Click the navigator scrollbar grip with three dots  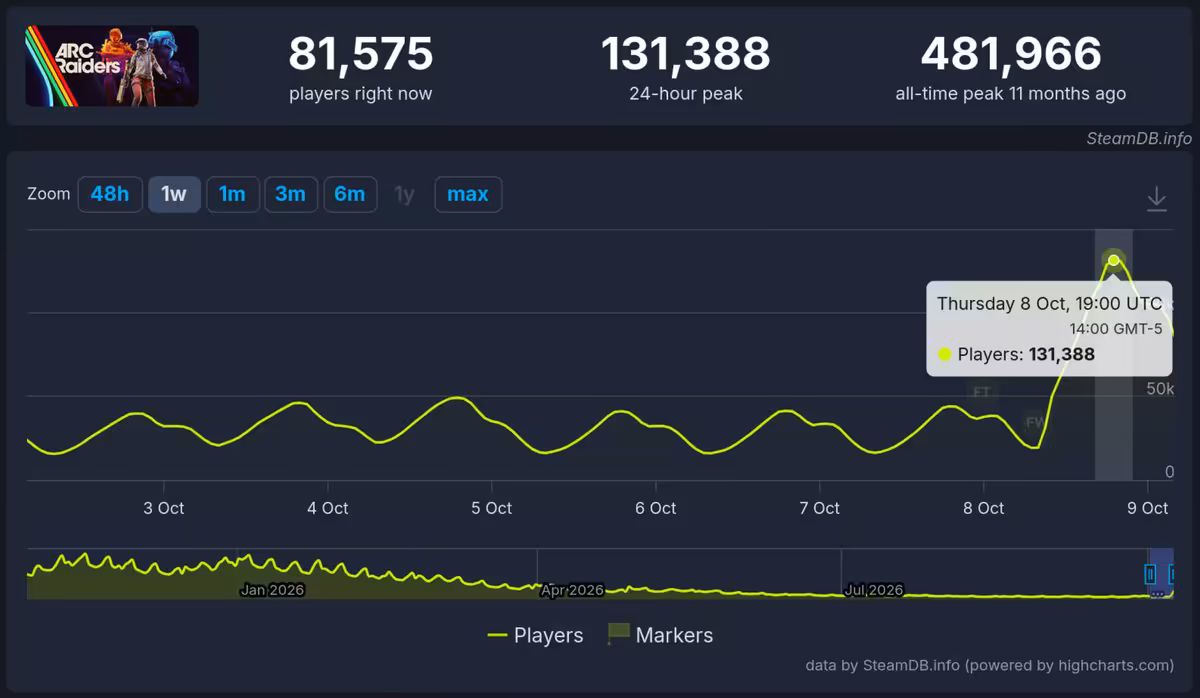[1158, 594]
